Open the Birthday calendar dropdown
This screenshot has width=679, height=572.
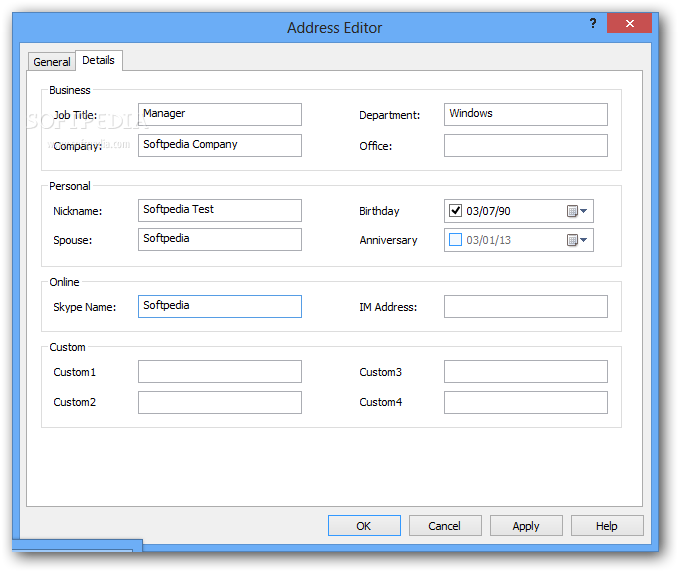click(577, 211)
